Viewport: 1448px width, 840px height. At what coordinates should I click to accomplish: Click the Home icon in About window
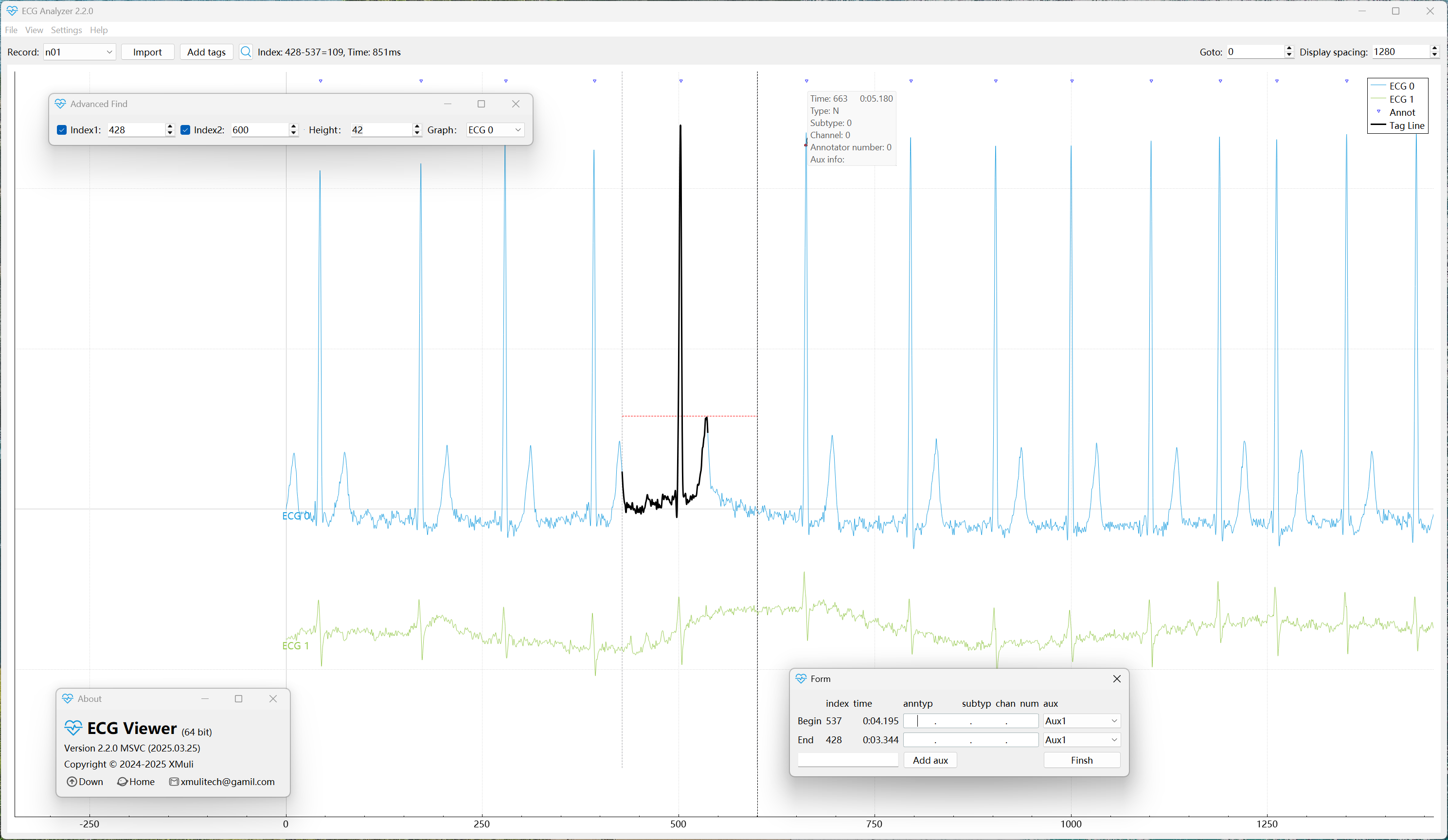(123, 782)
